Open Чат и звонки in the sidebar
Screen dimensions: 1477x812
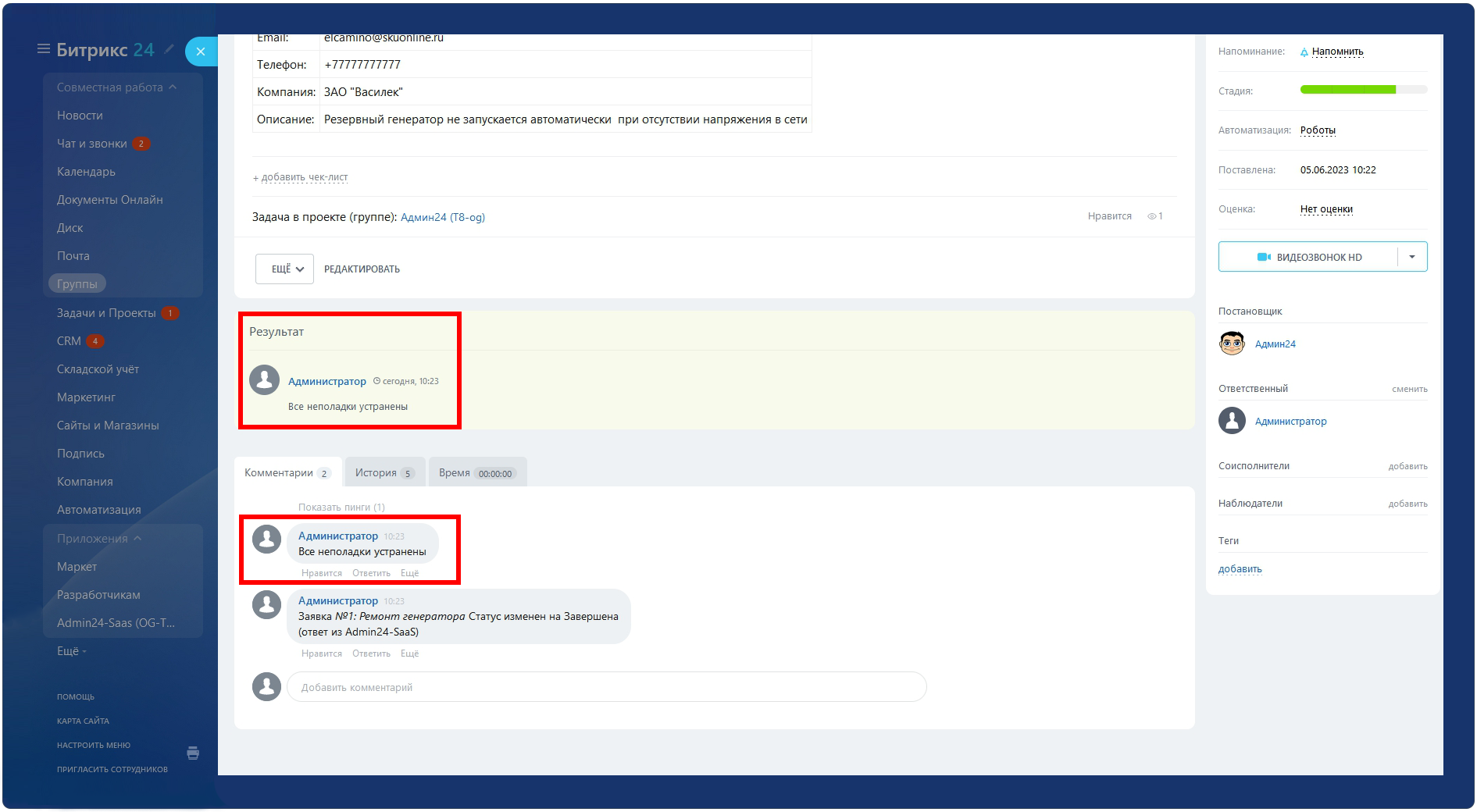pyautogui.click(x=92, y=144)
